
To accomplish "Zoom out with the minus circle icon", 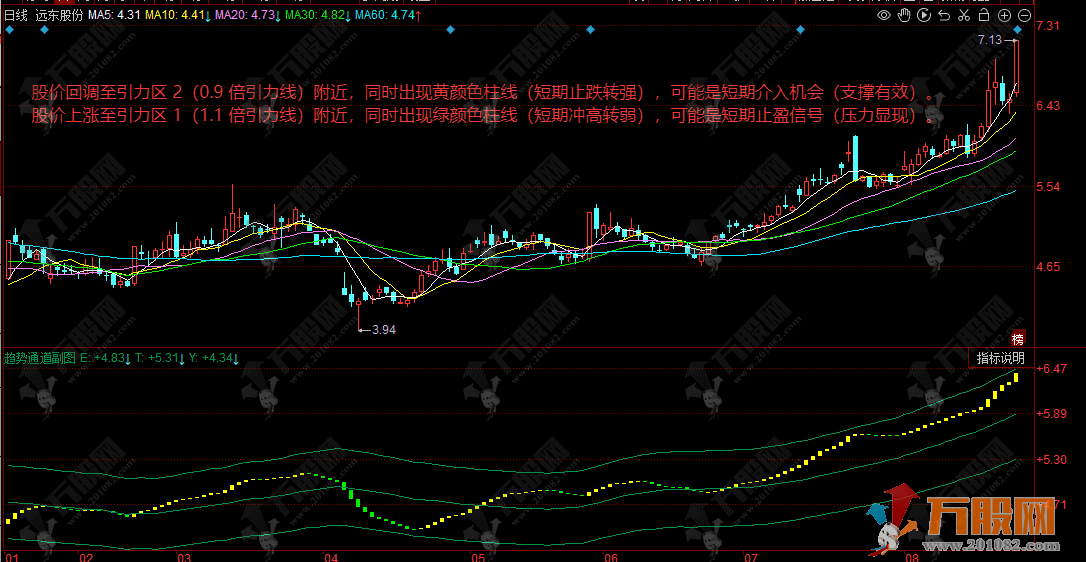I will (1025, 15).
